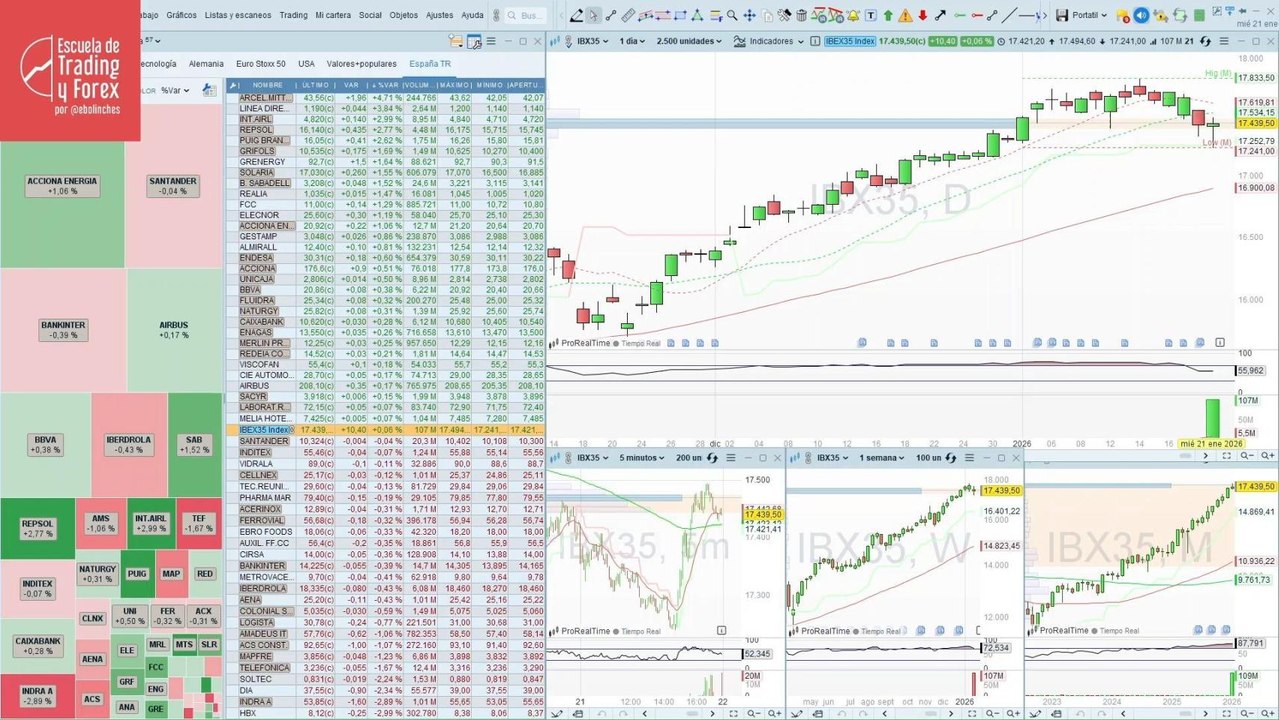Screen dimensions: 1279x720
Task: Click the AIRBUS heatmap tile
Action: click(x=174, y=330)
